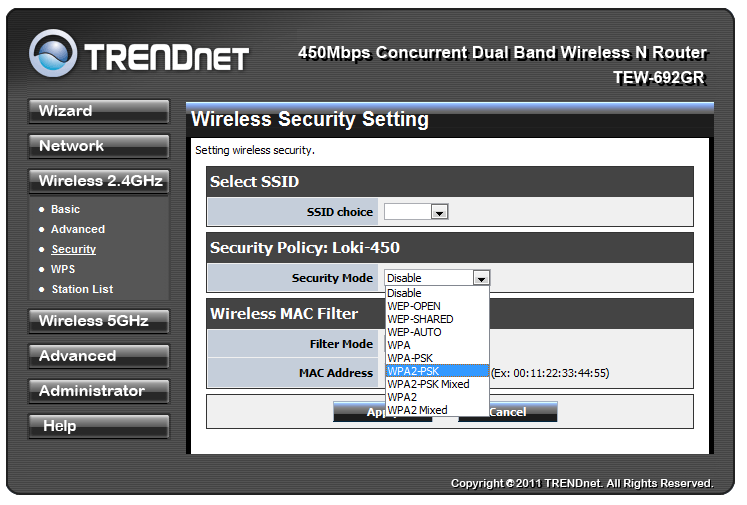Open the Wizard menu
Image resolution: width=747 pixels, height=505 pixels.
[99, 111]
